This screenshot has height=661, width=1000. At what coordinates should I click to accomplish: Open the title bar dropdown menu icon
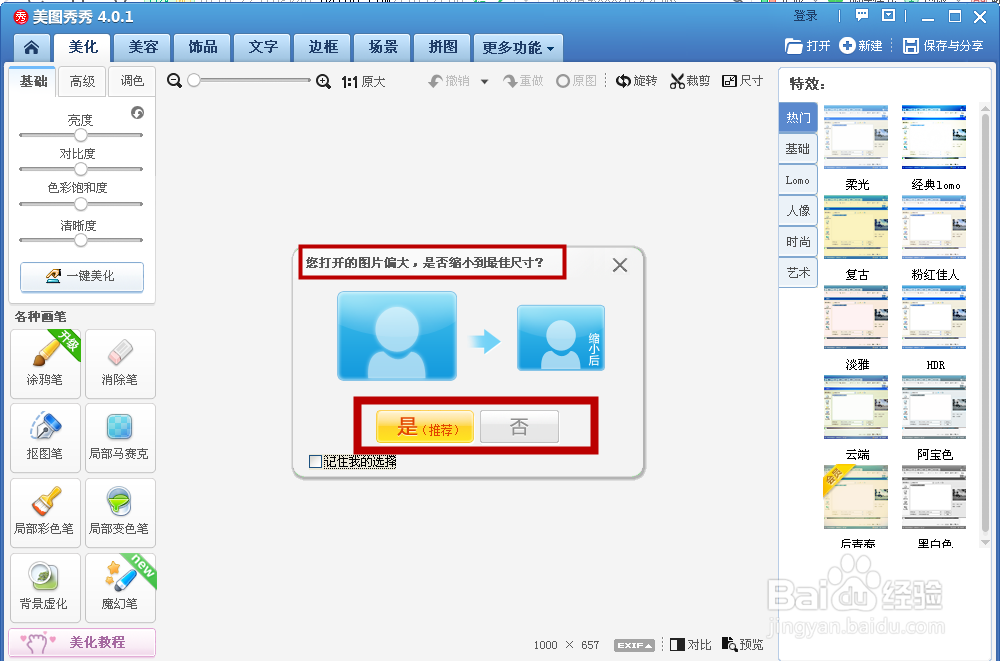coord(888,16)
